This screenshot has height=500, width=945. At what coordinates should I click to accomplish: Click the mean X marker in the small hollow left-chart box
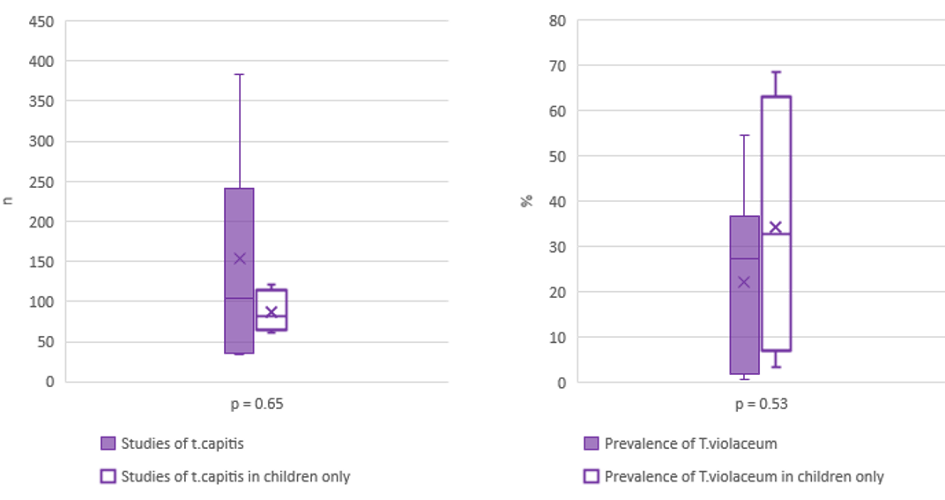click(x=271, y=312)
